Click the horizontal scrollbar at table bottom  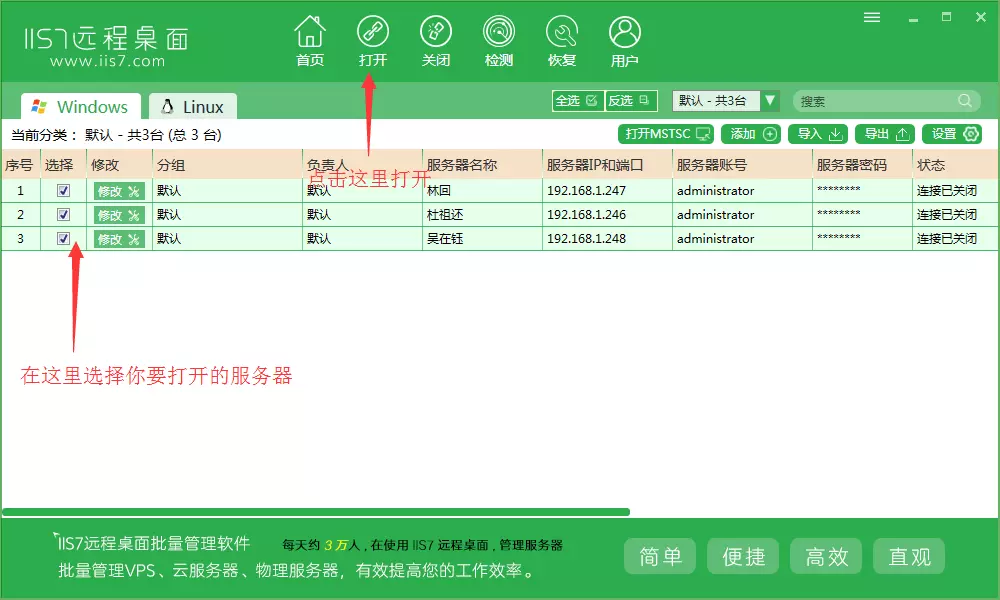316,512
